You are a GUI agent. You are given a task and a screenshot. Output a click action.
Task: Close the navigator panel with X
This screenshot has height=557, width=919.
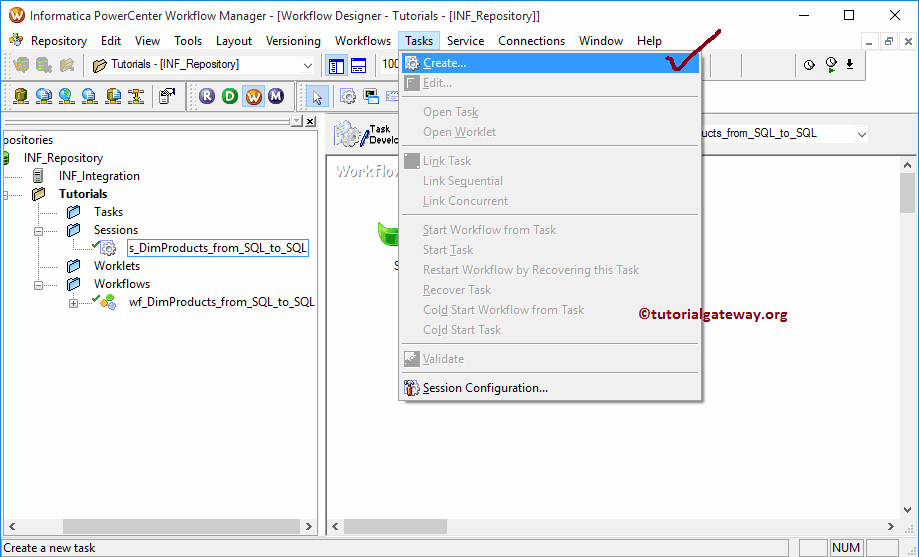click(x=311, y=121)
